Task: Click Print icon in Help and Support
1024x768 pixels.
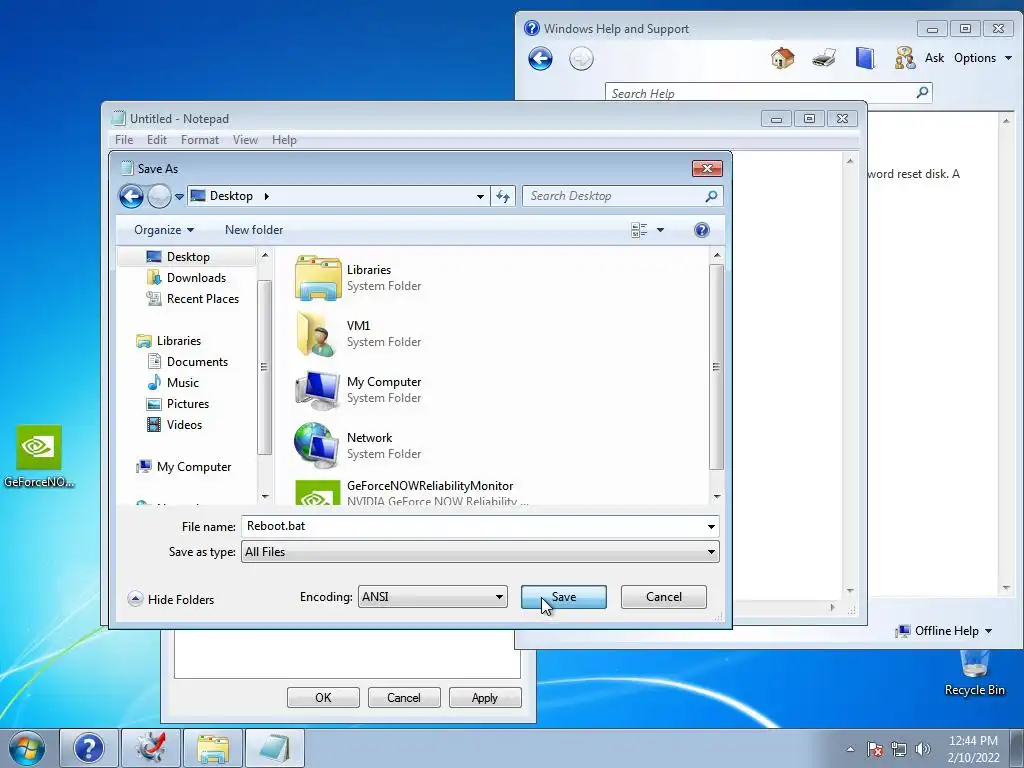Action: [x=824, y=58]
